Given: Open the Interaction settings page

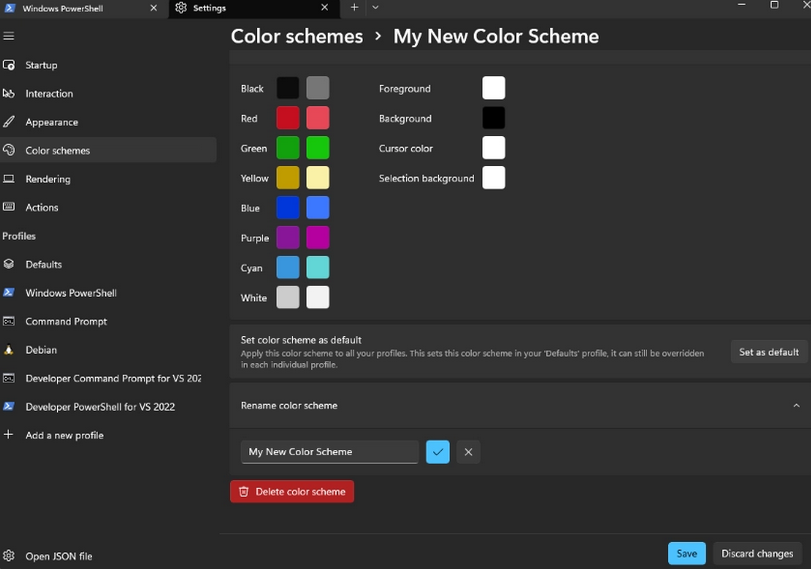Looking at the screenshot, I should tap(108, 94).
